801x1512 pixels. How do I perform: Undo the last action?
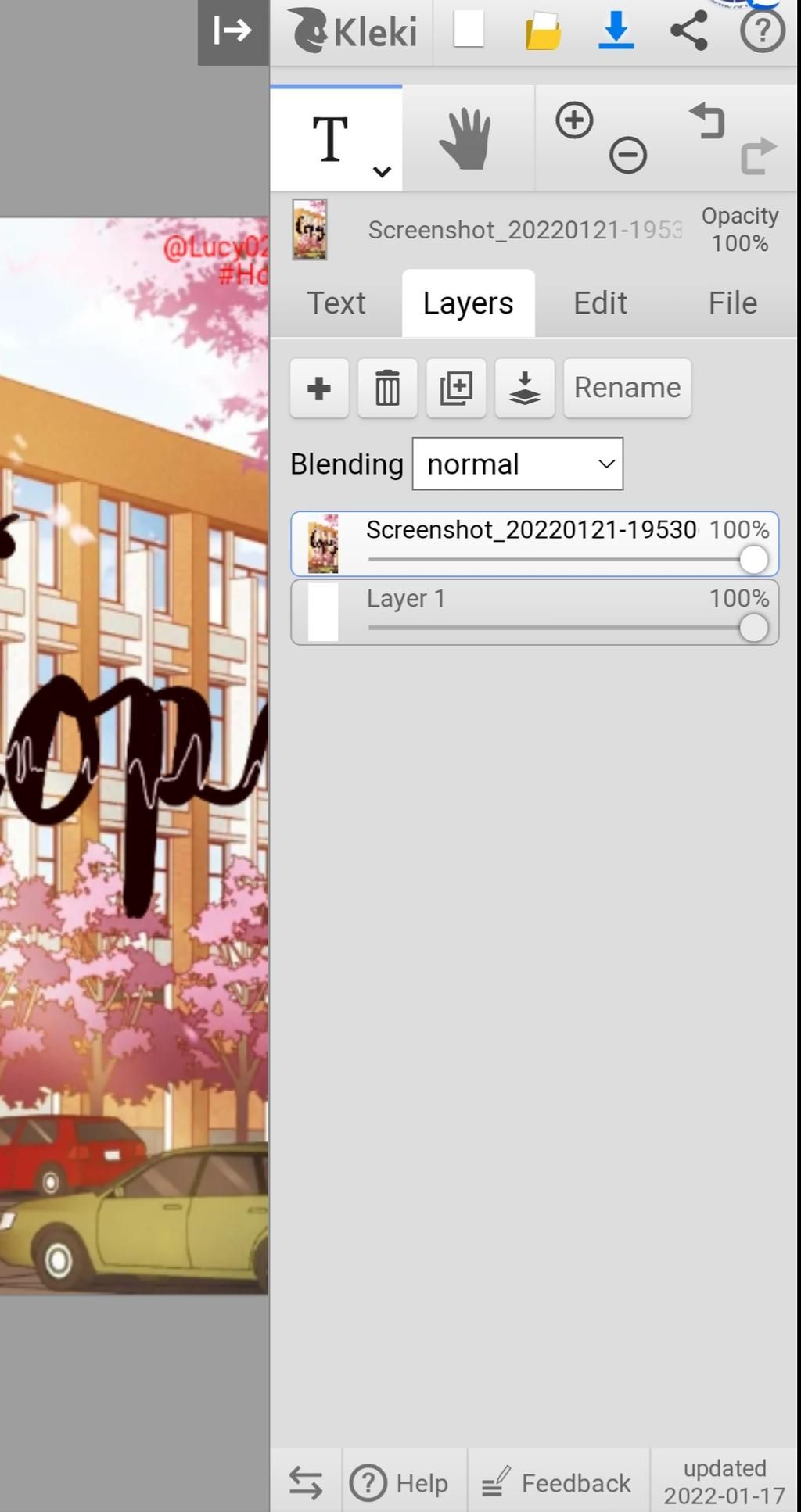(x=708, y=121)
